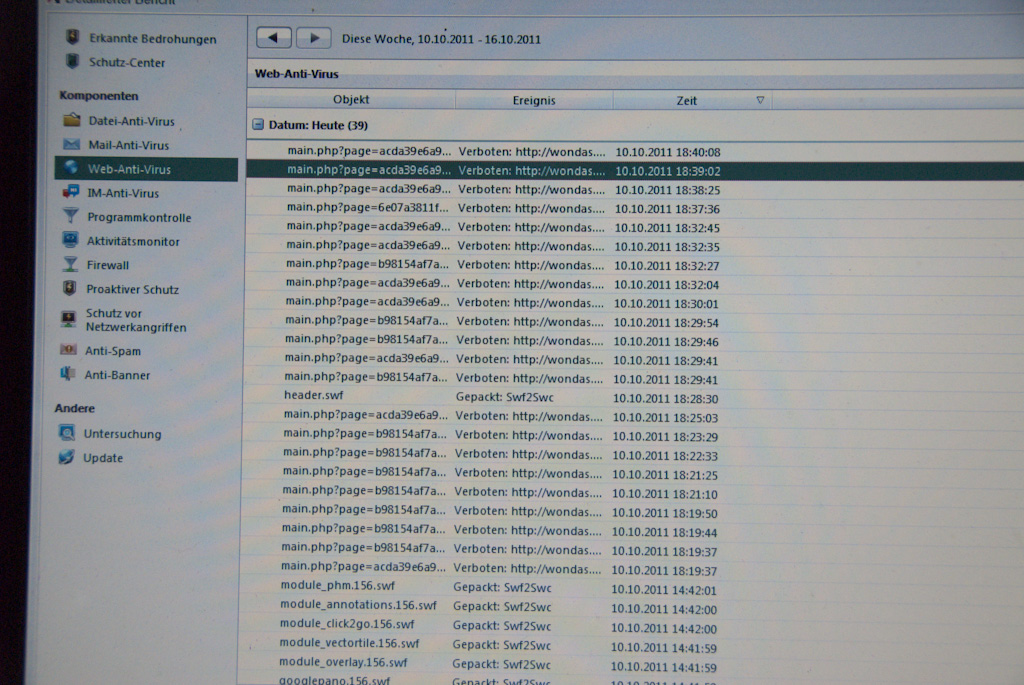Click the Proaktiver Schutz shield icon
This screenshot has height=685, width=1024.
[x=70, y=288]
